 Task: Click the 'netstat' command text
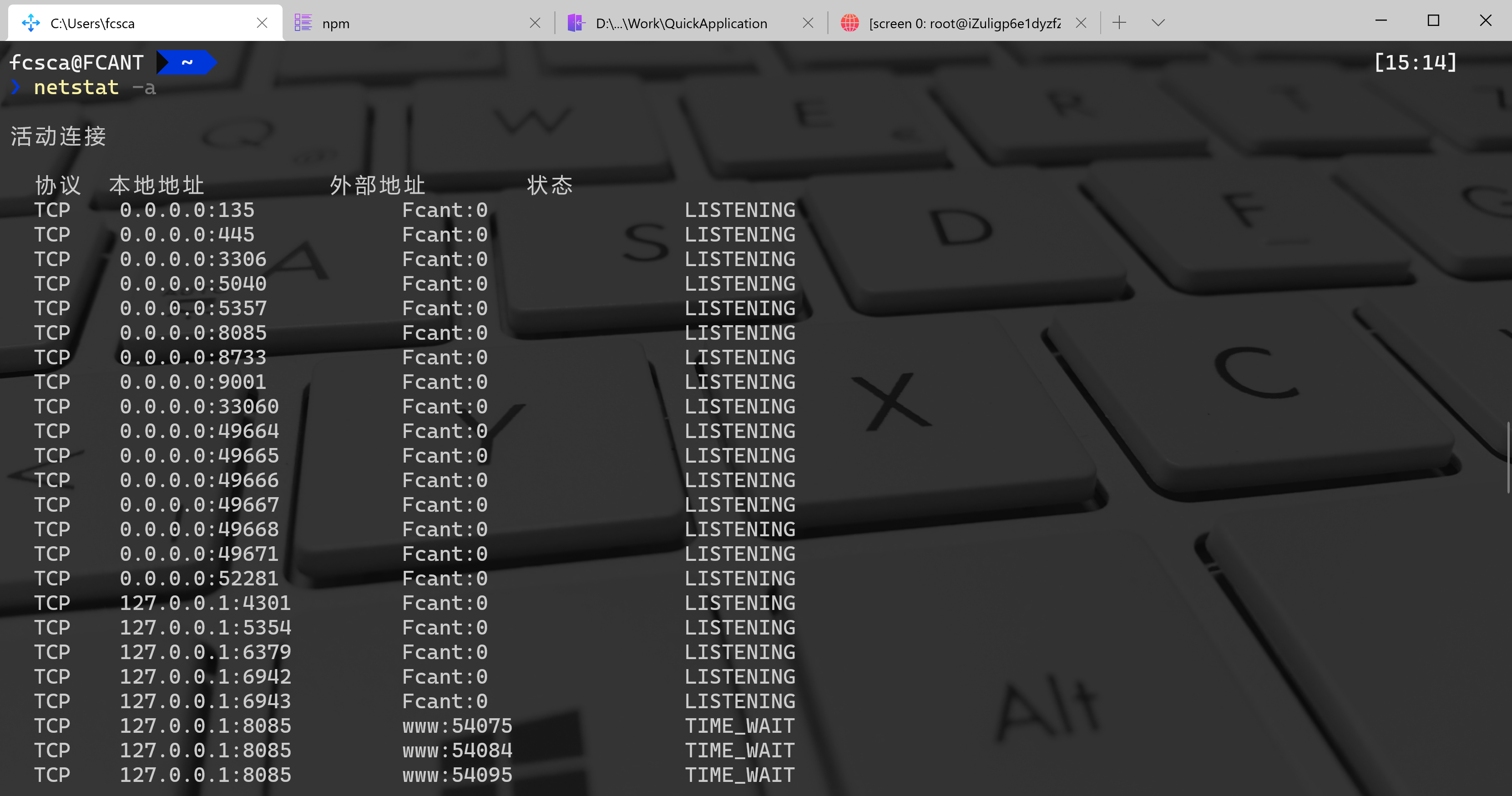[x=76, y=87]
